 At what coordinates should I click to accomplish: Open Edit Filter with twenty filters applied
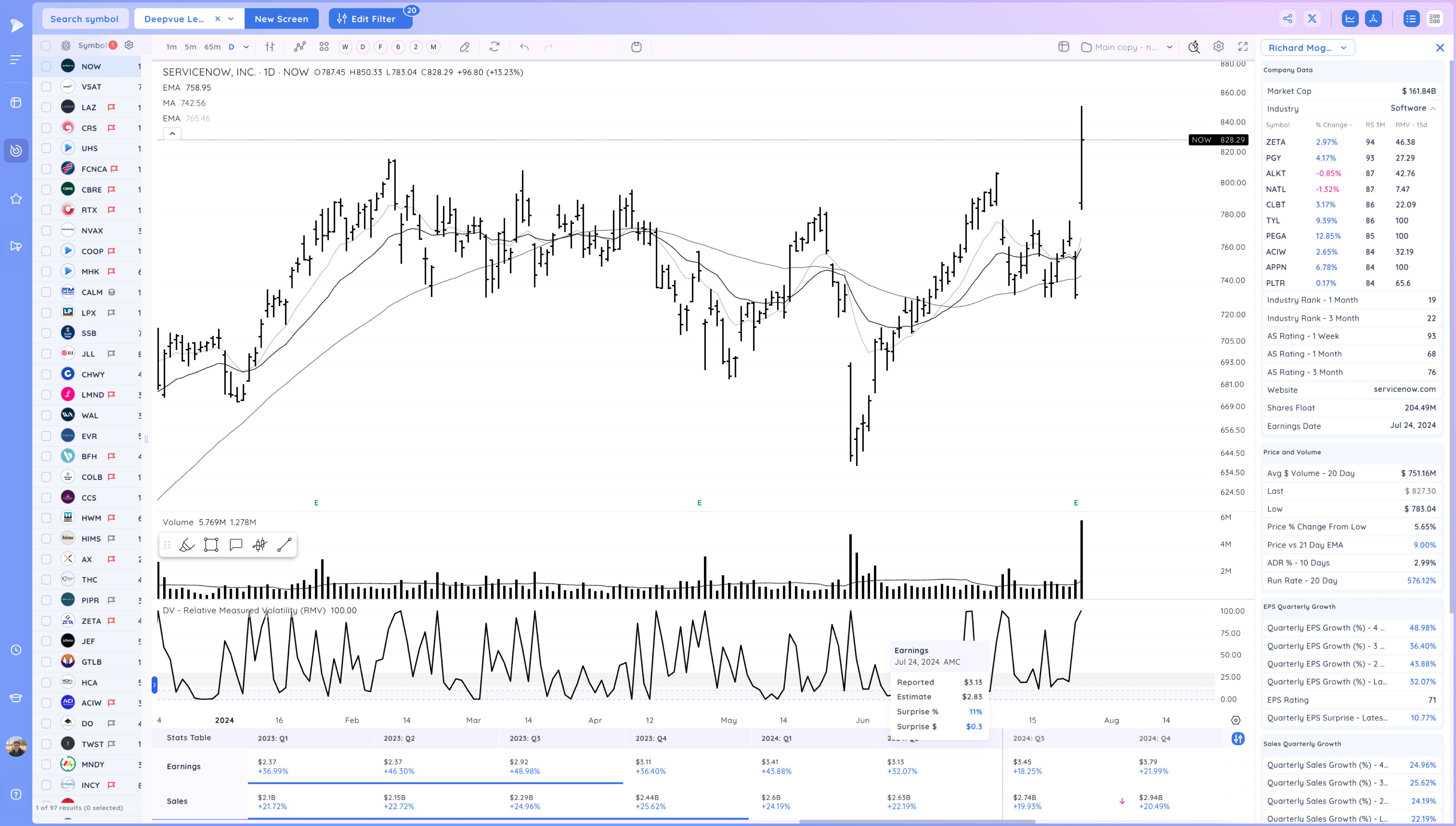pyautogui.click(x=370, y=18)
